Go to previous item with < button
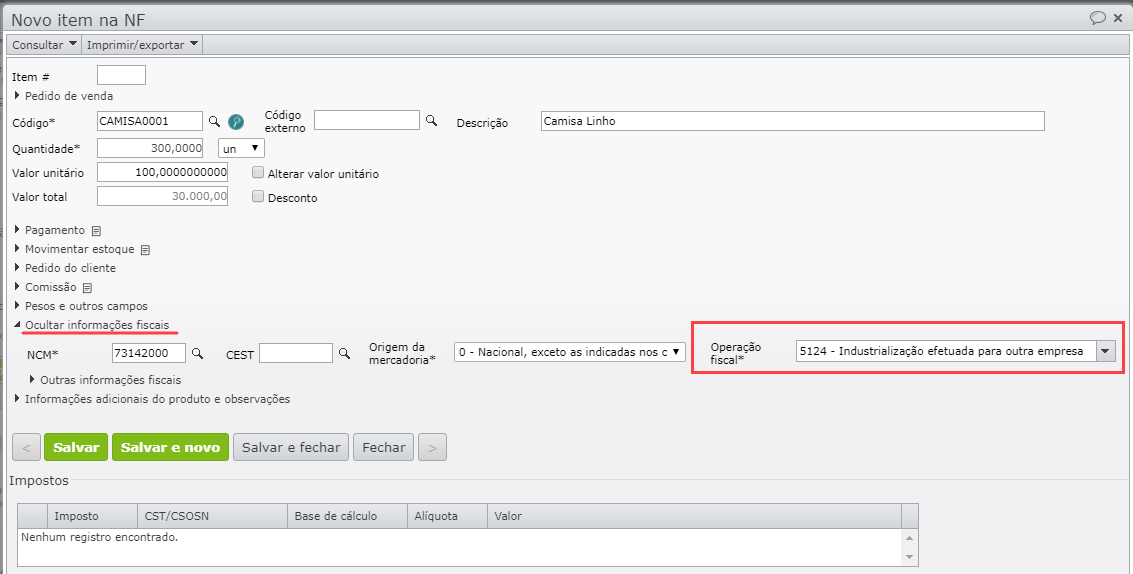The width and height of the screenshot is (1133, 574). (x=27, y=447)
